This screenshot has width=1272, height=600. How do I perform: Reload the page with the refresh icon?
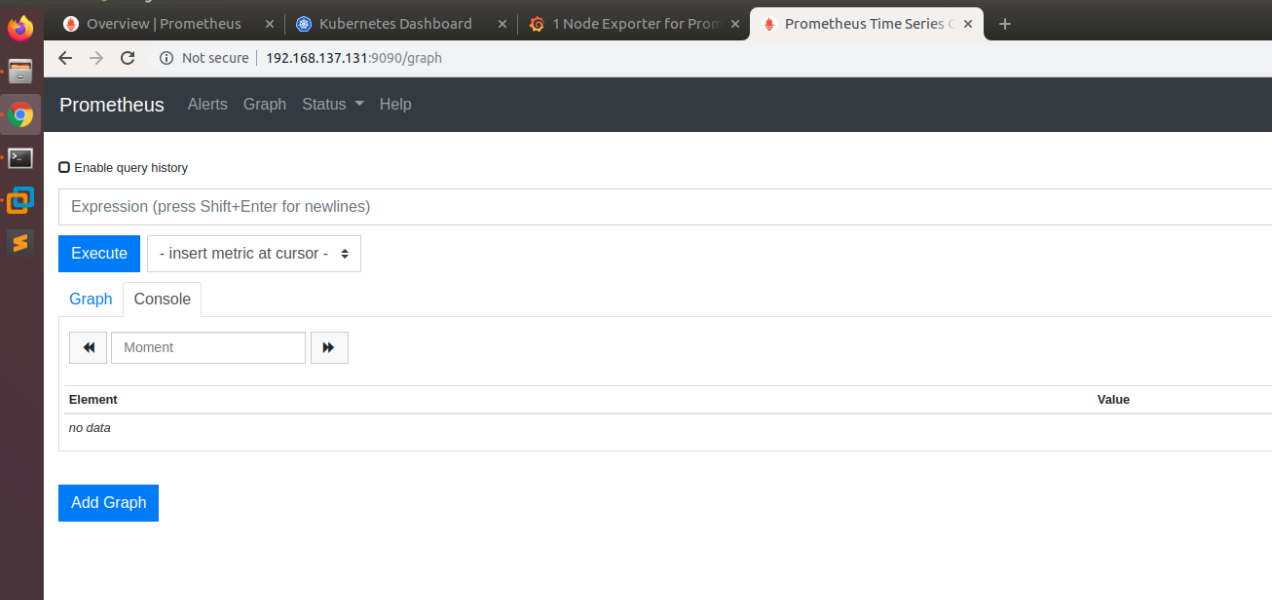(x=127, y=58)
